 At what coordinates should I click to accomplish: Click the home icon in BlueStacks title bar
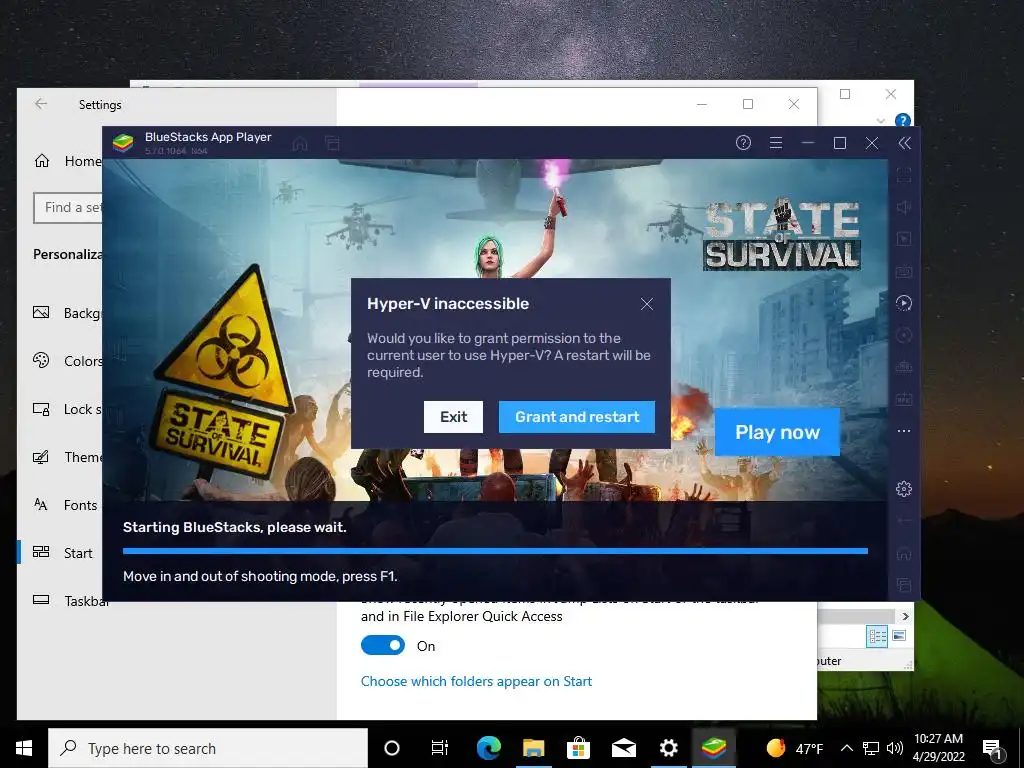(x=300, y=143)
